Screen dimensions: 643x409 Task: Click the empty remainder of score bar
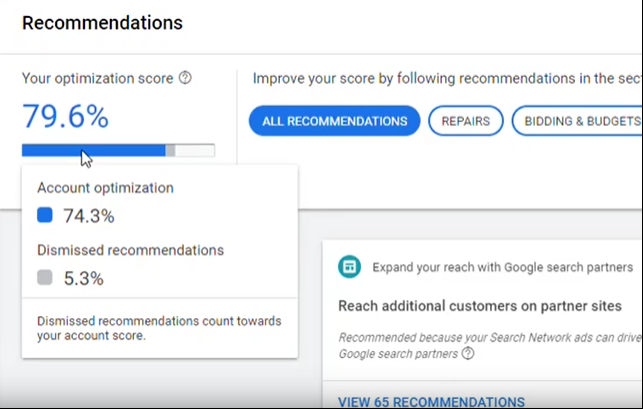pos(195,151)
